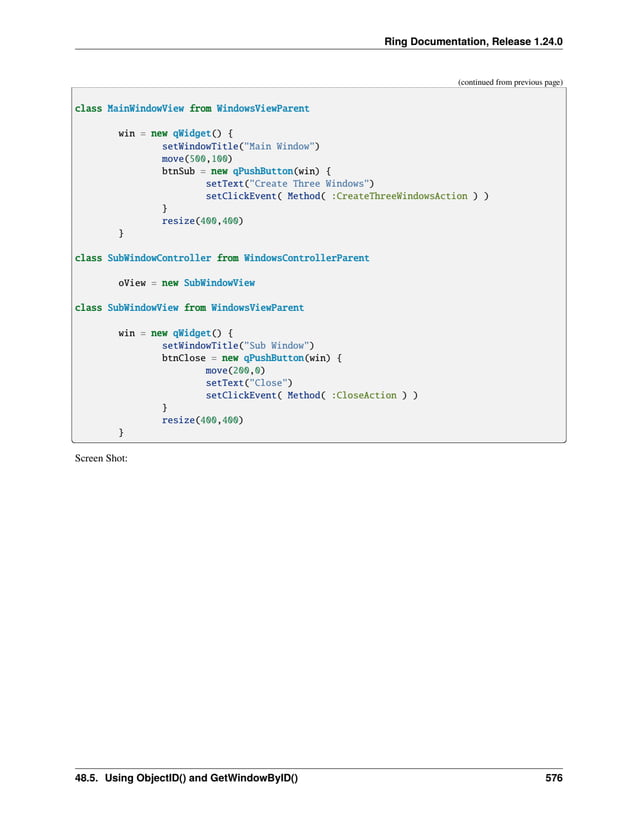This screenshot has height=825, width=638.
Task: Select the line setWindowTitle("Sub Window")
Action: point(238,345)
